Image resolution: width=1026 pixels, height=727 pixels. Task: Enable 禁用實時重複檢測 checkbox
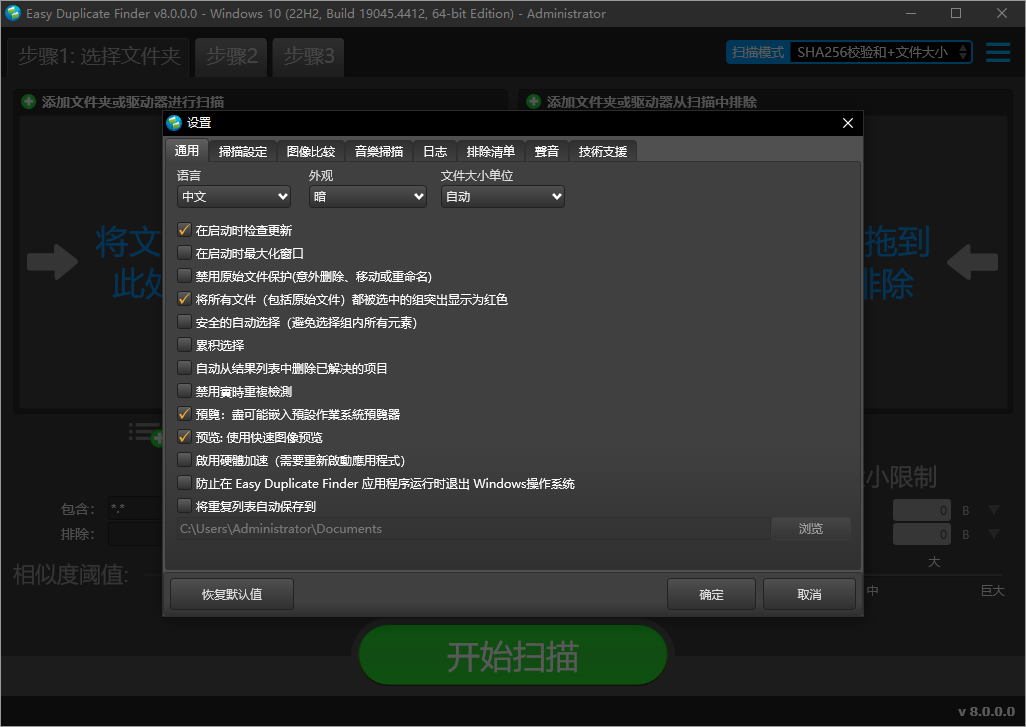coord(185,391)
